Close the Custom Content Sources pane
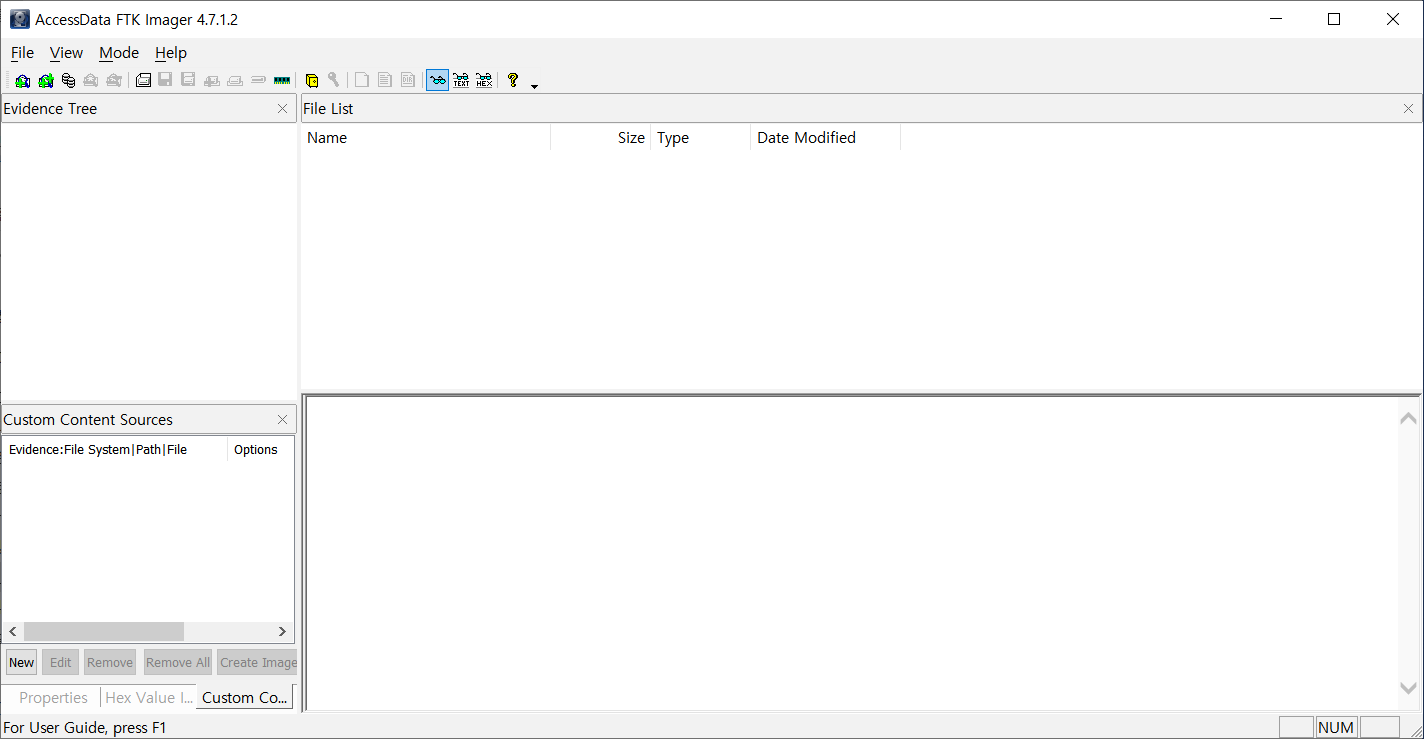1424x739 pixels. point(282,420)
